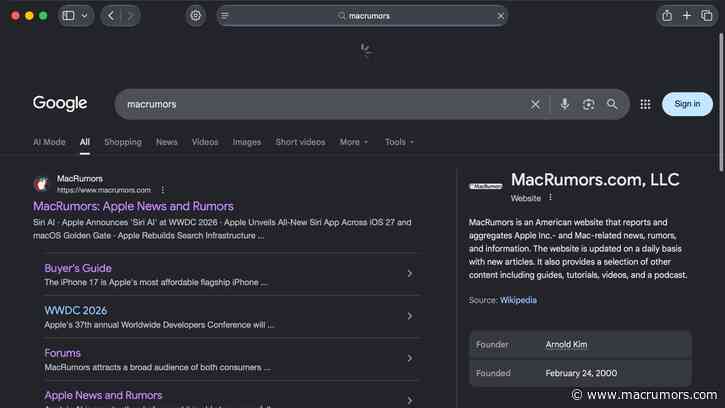Expand the Forums row chevron
Viewport: 725px width, 408px height.
(x=410, y=358)
